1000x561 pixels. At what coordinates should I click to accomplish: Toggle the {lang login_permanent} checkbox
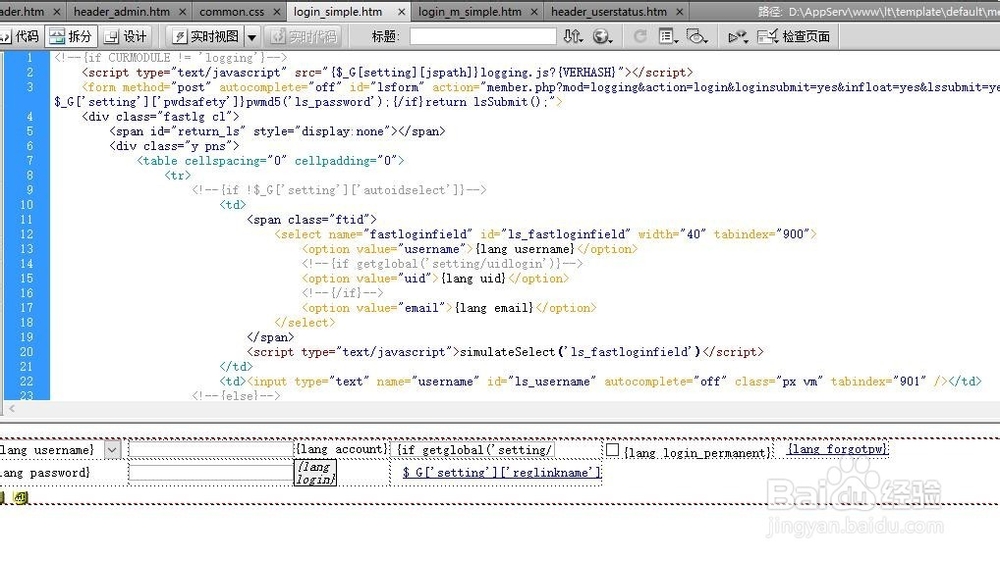pyautogui.click(x=612, y=450)
